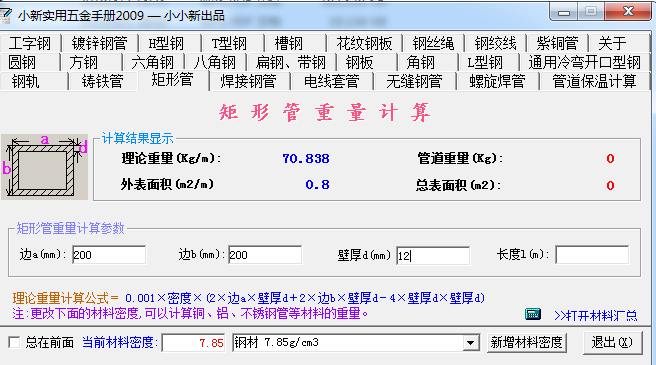This screenshot has width=656, height=365.
Task: Click the 退出(X) button
Action: point(612,343)
